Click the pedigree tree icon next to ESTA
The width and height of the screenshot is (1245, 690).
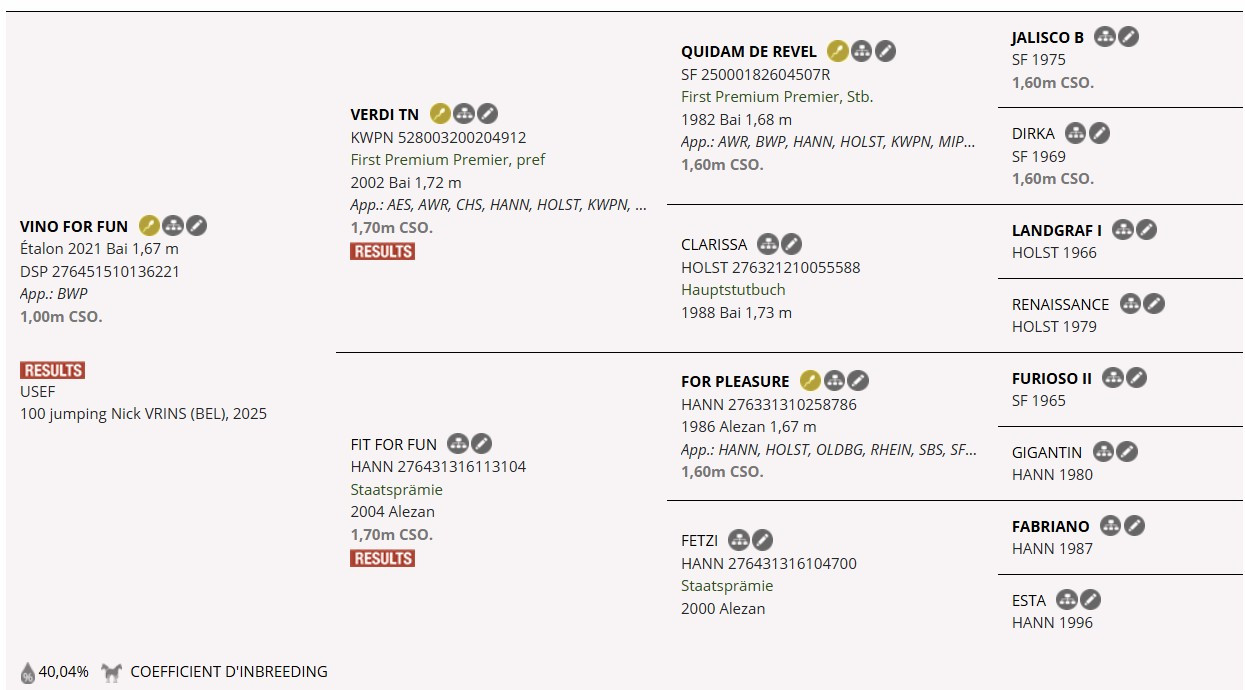[1067, 600]
